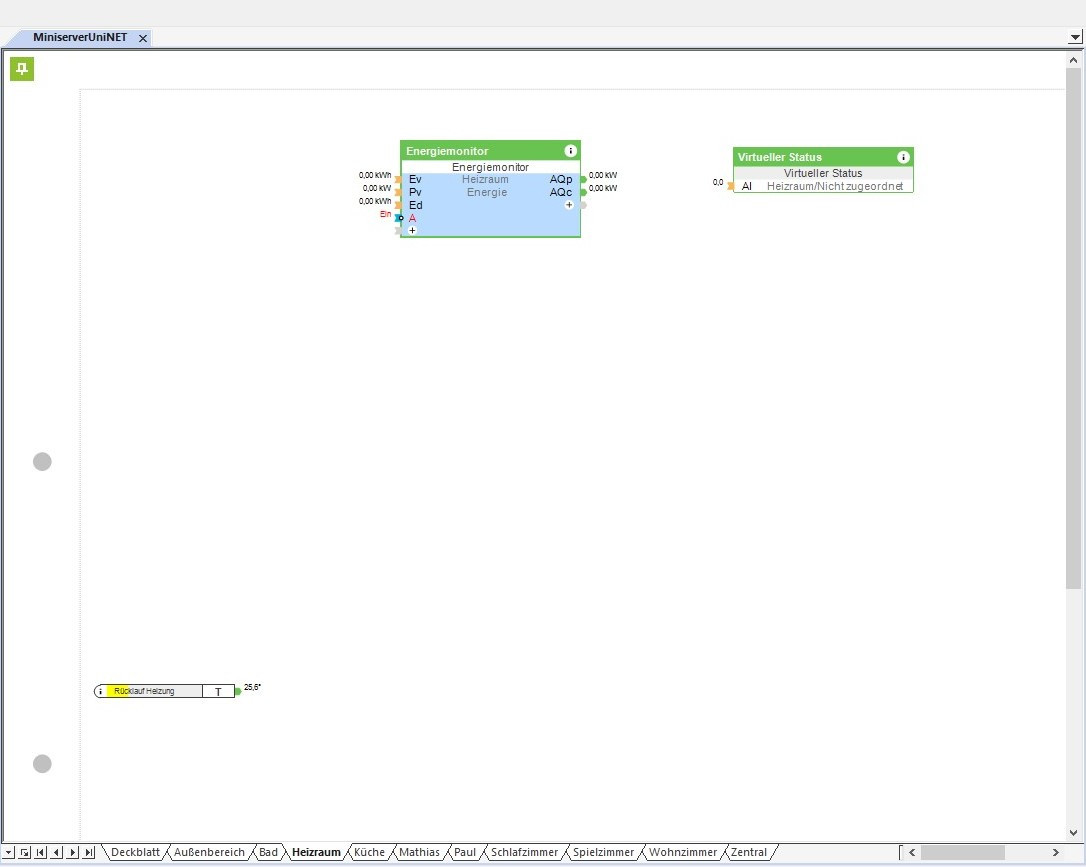Go to next page tab
This screenshot has width=1086, height=867.
pos(73,852)
